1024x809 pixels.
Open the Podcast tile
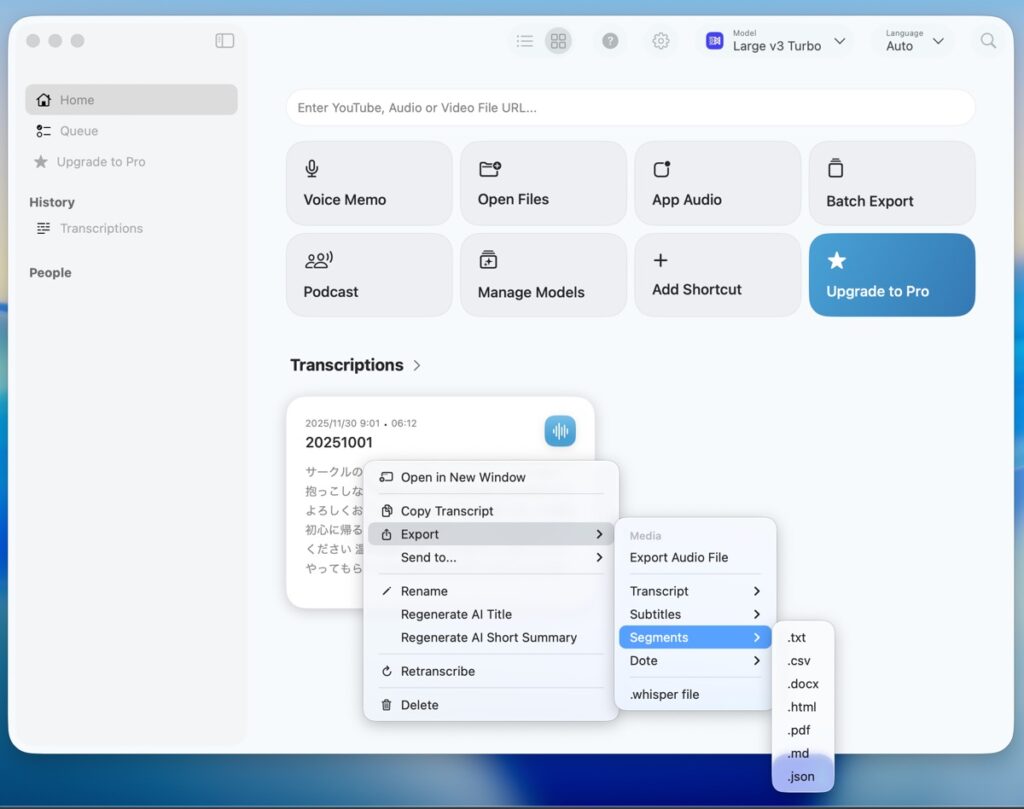point(369,275)
